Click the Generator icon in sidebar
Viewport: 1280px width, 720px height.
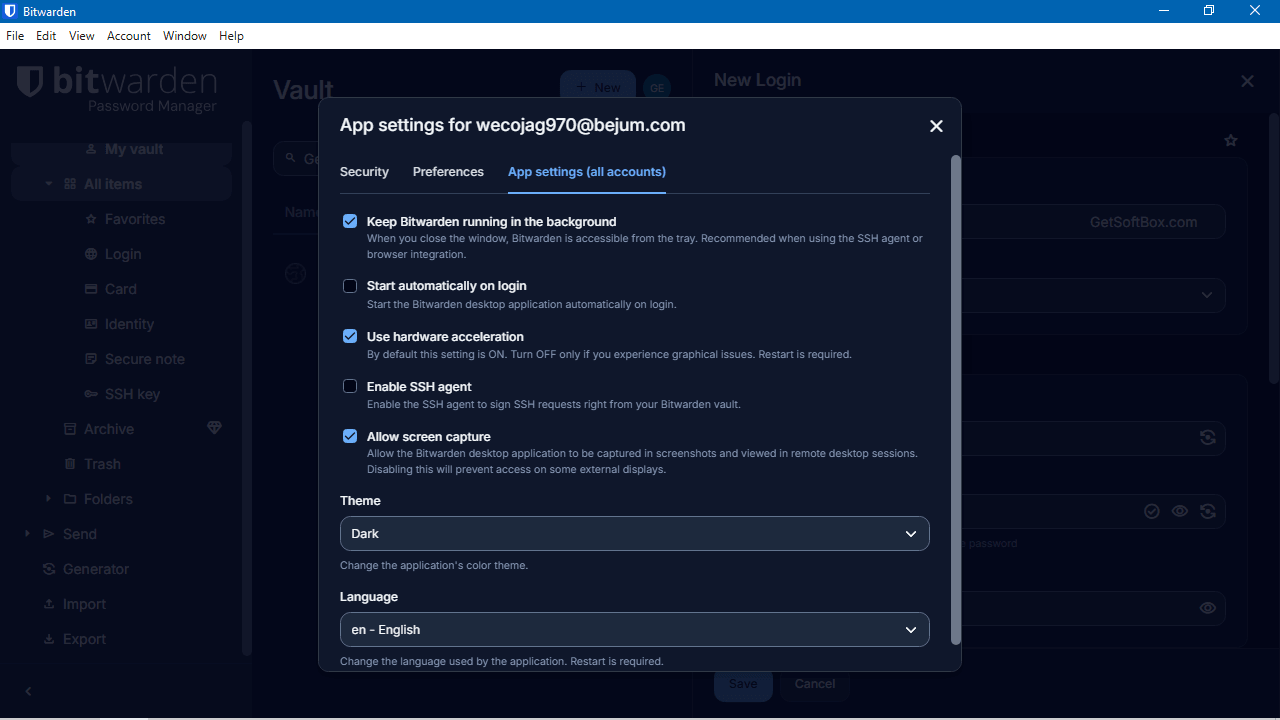point(49,569)
